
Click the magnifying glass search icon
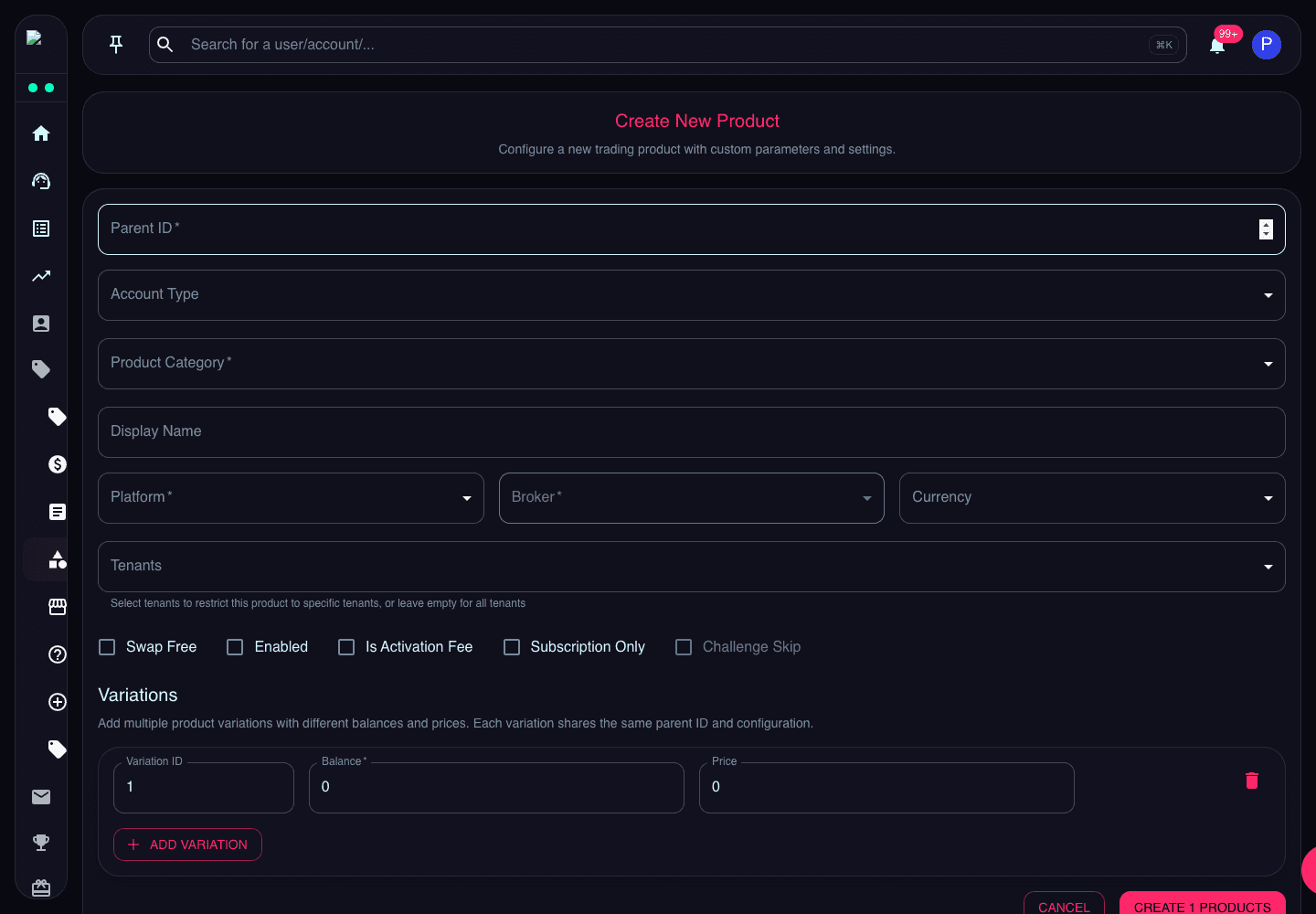(x=165, y=44)
